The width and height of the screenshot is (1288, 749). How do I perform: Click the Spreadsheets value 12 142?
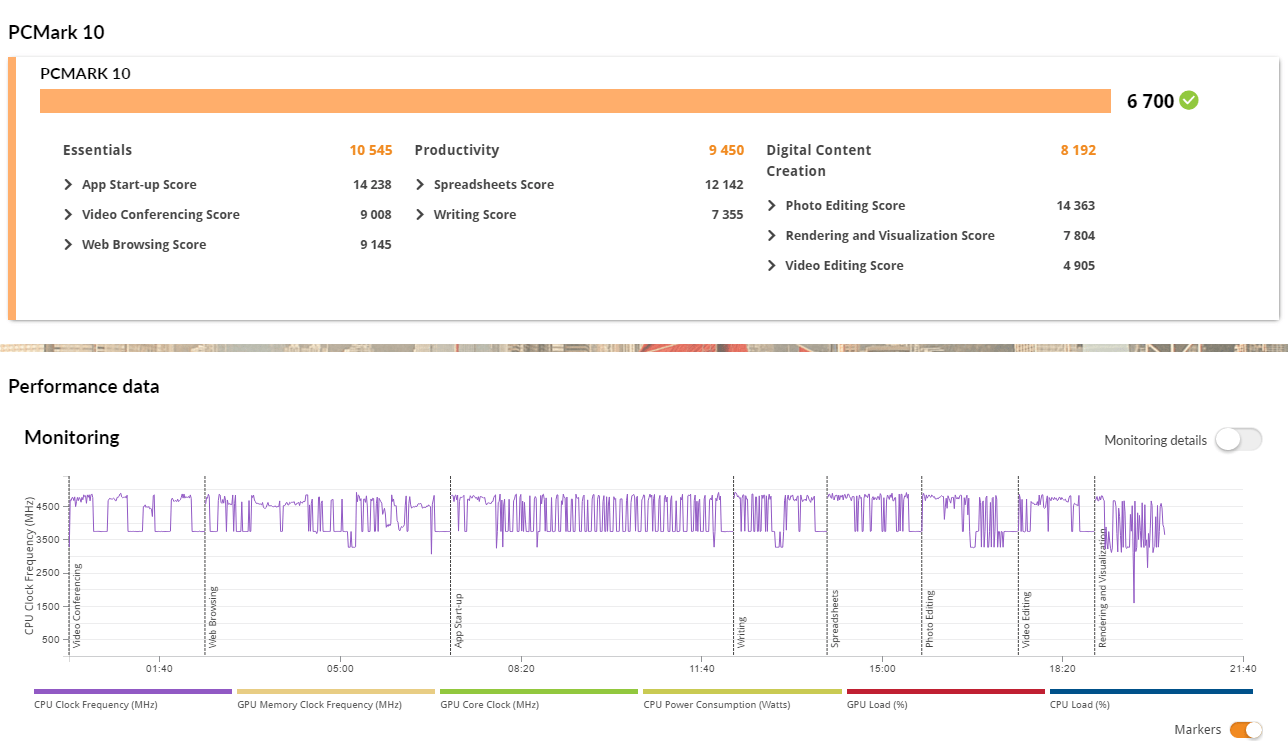click(724, 185)
